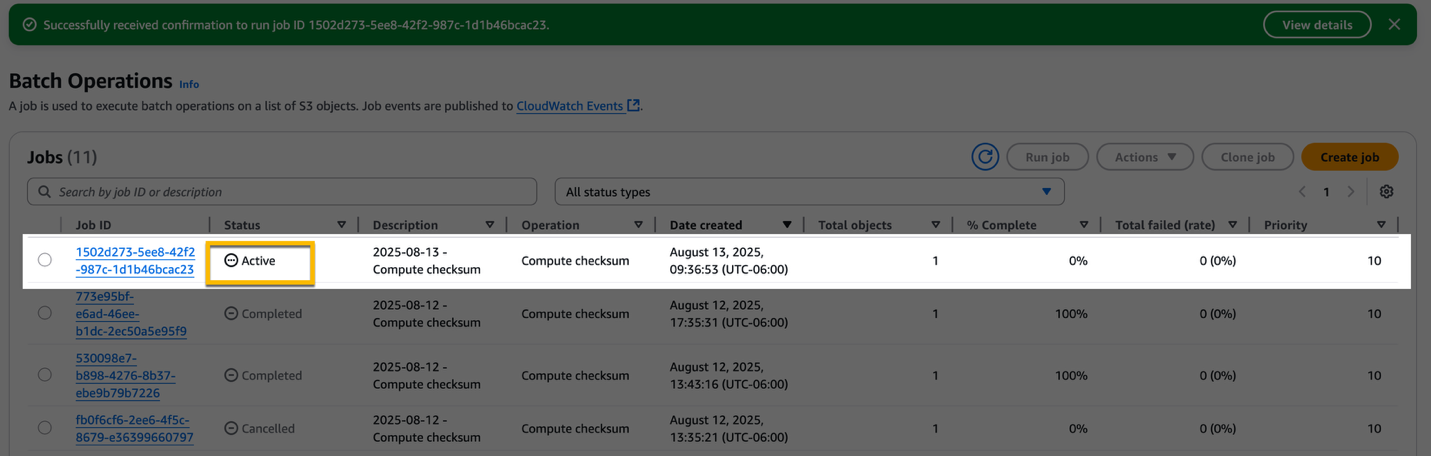Go to previous page of jobs
The height and width of the screenshot is (456, 1431).
(x=1302, y=192)
